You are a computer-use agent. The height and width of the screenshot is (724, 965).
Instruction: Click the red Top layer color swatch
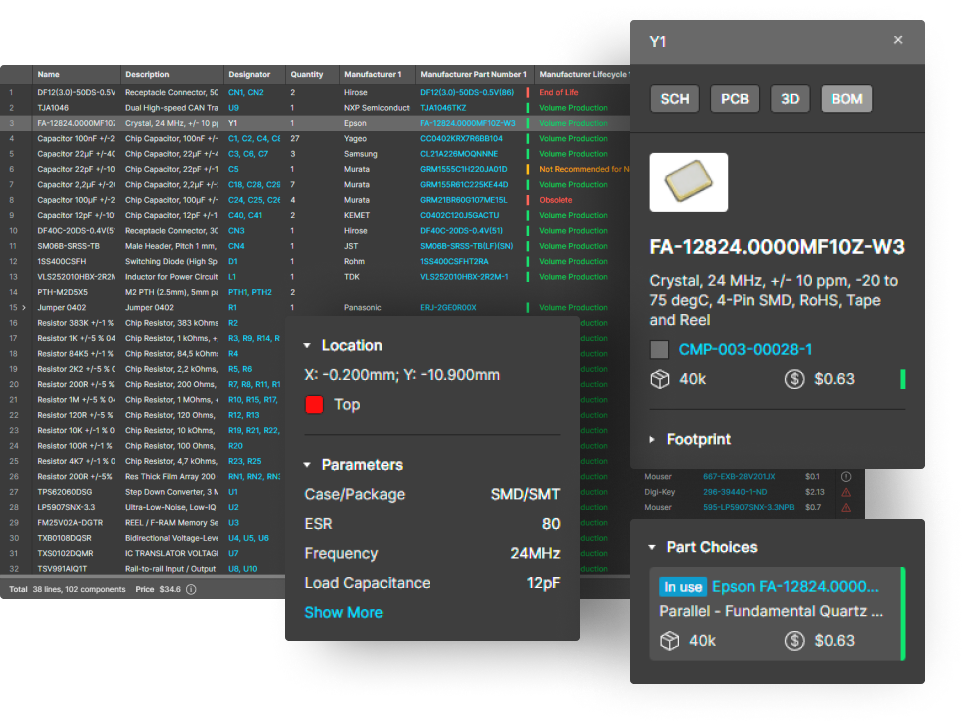point(315,405)
